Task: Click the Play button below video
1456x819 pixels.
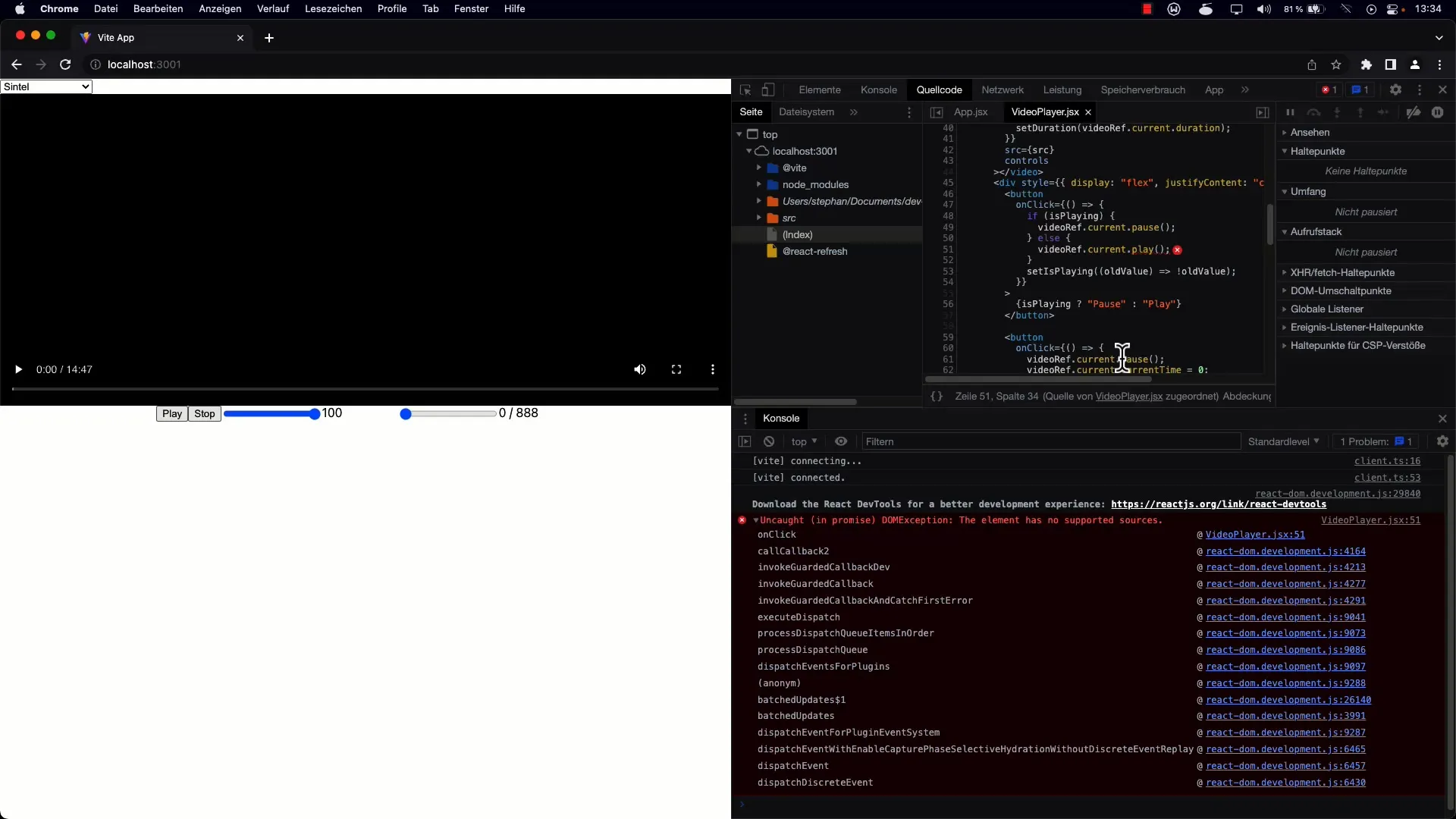Action: click(x=172, y=413)
